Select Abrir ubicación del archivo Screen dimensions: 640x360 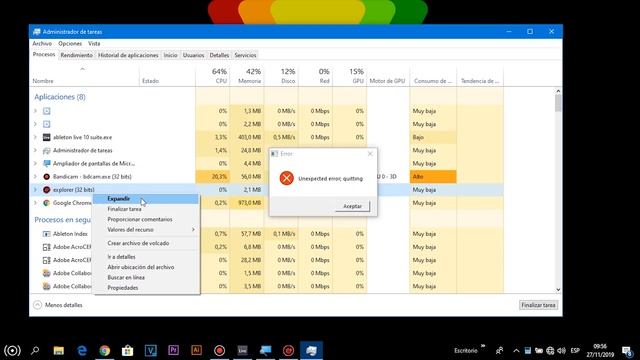(x=146, y=267)
